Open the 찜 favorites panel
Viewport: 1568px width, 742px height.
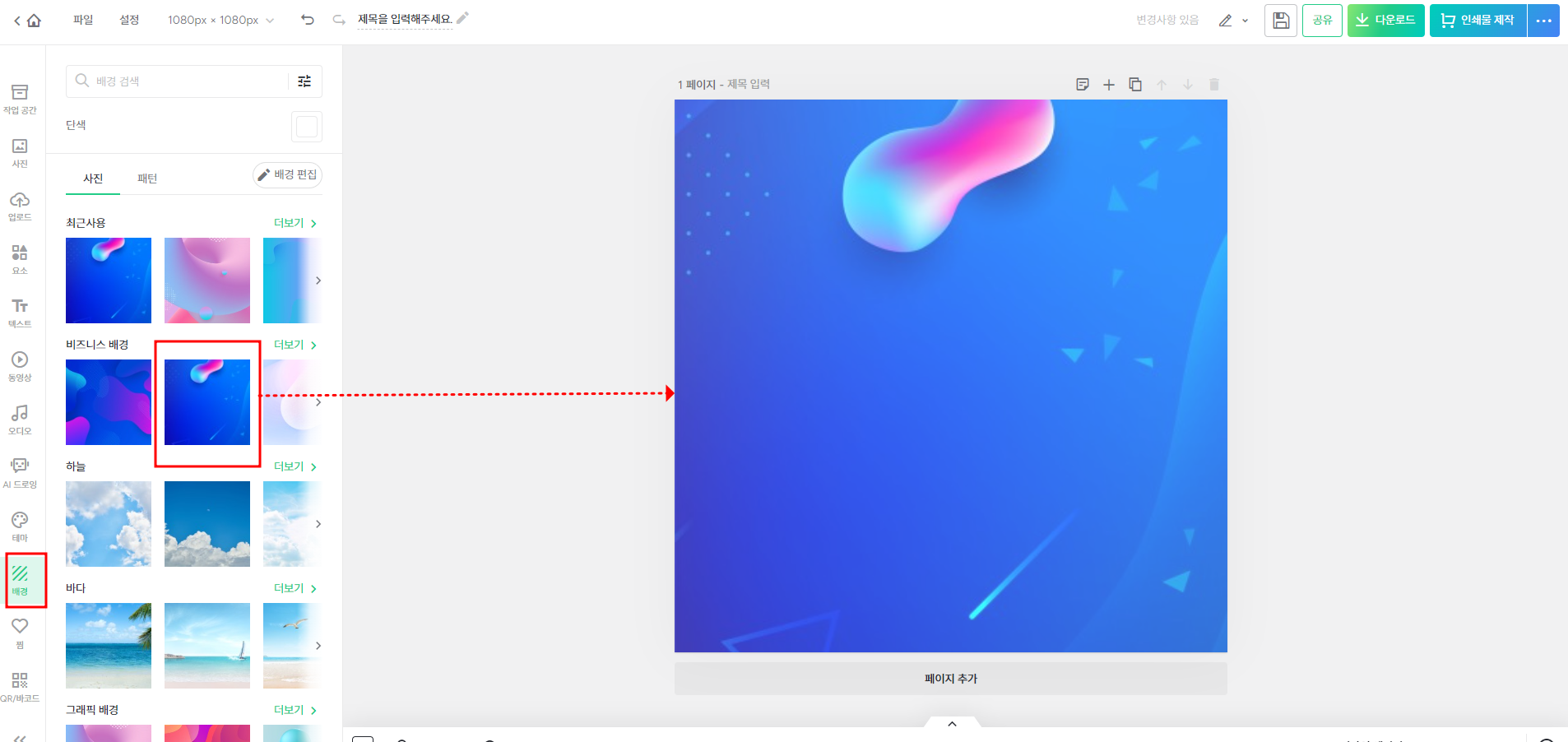click(20, 633)
